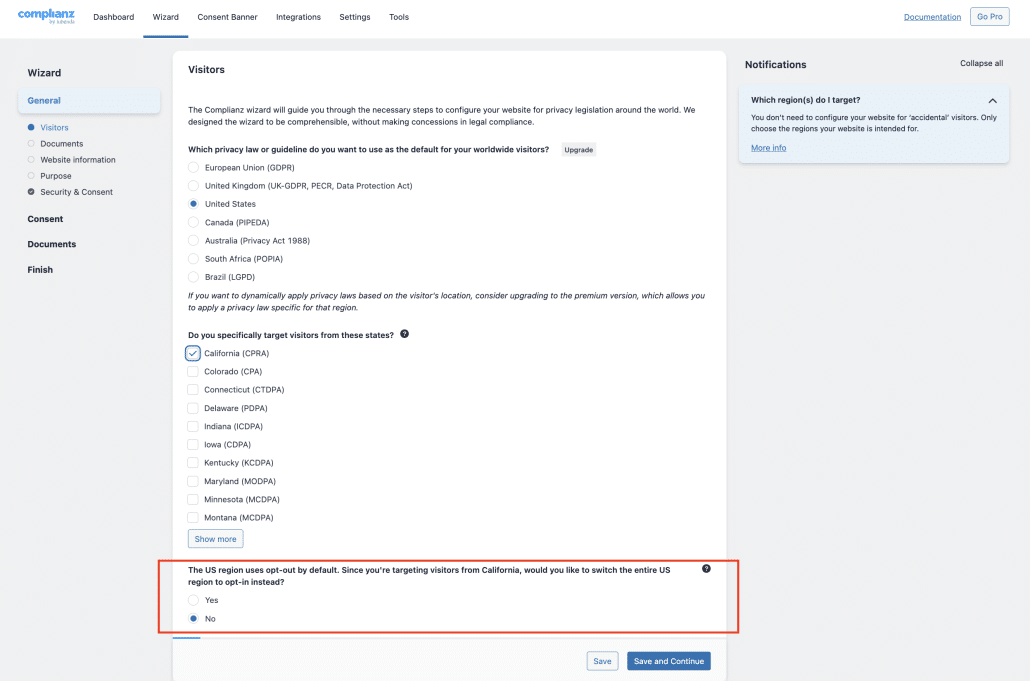Uncheck the California (CPRA) checkbox

coord(192,353)
